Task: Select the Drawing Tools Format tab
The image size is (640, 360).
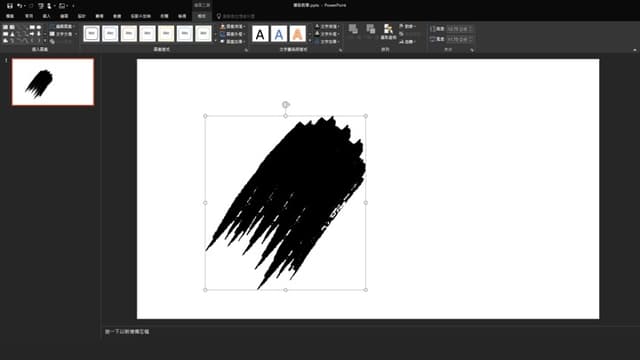Action: (x=202, y=16)
